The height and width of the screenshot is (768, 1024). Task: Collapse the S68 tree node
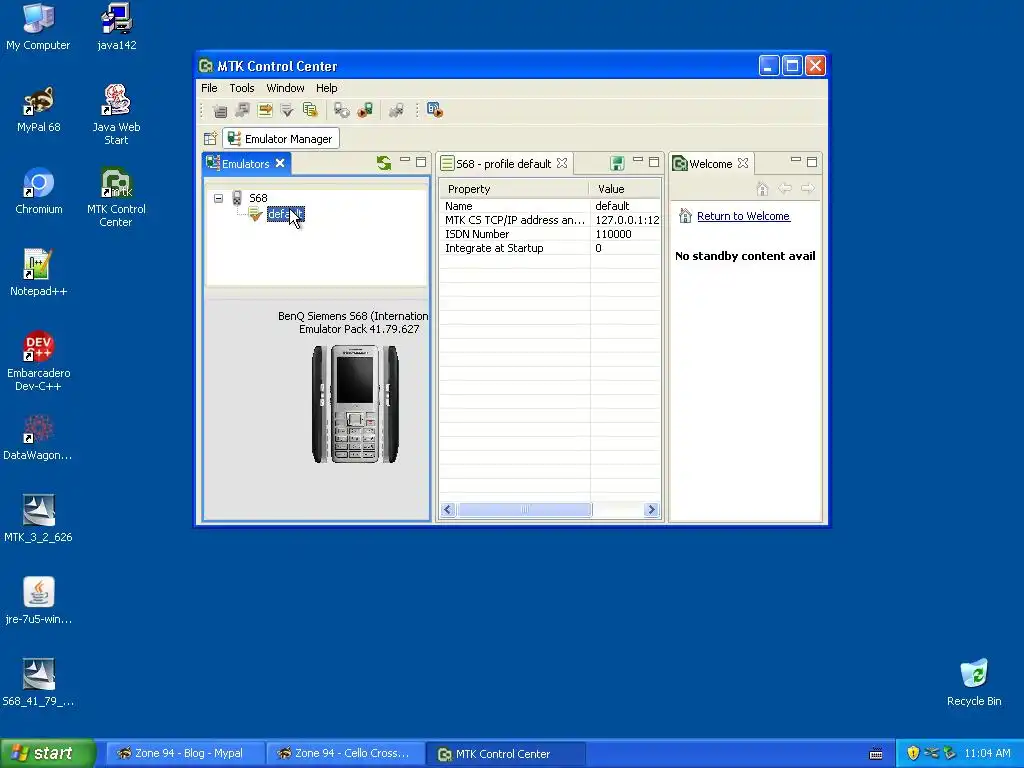[219, 198]
